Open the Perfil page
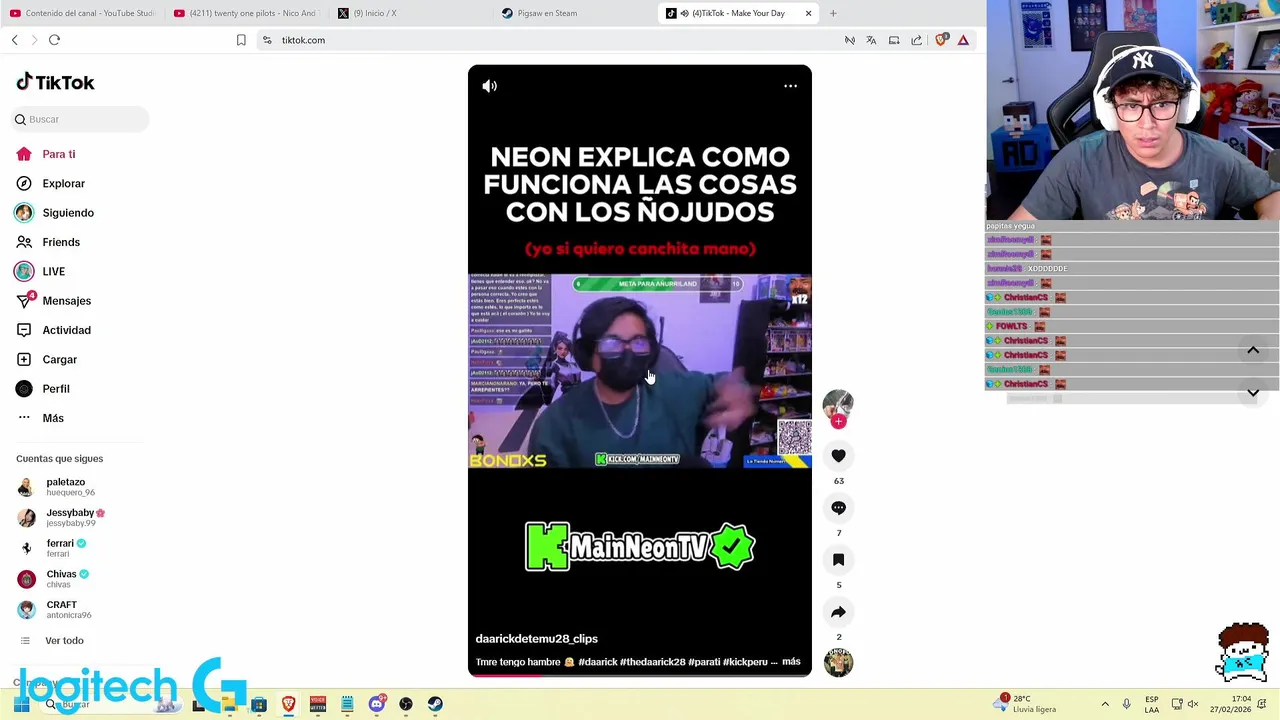 (56, 389)
